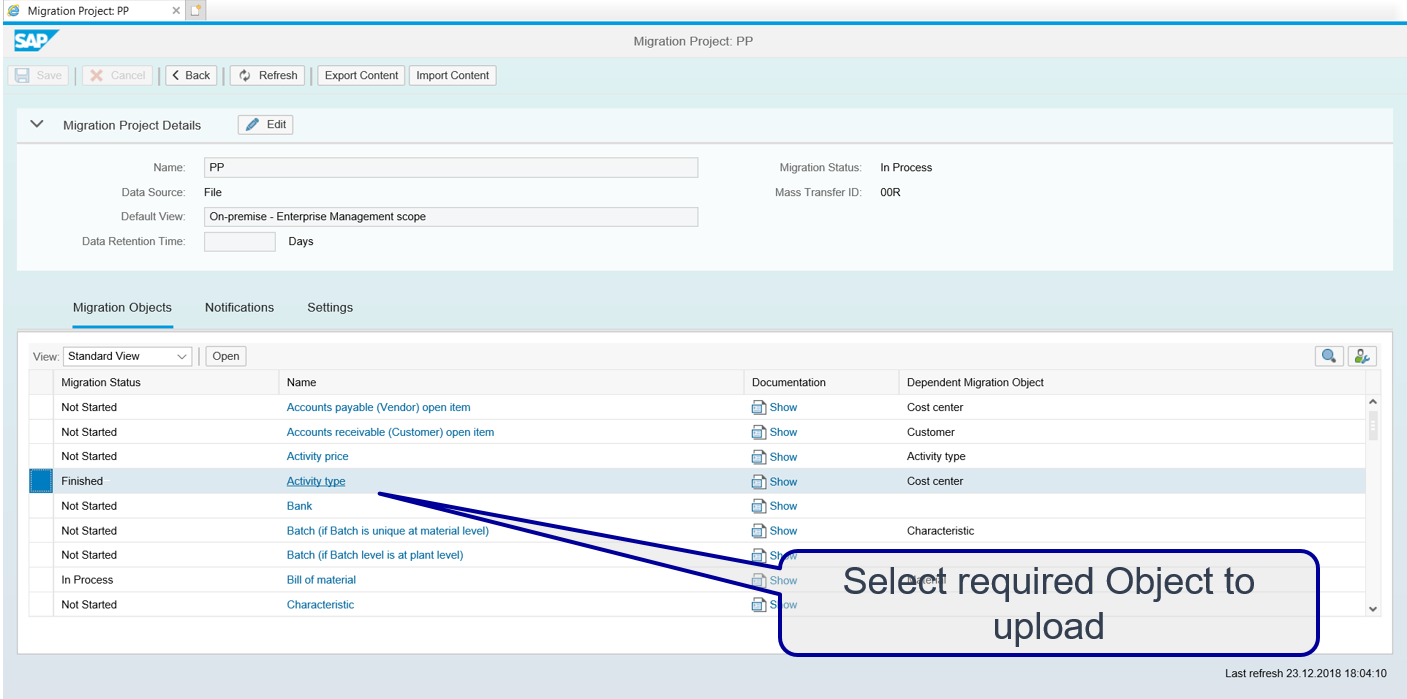Click the SAP logo
This screenshot has height=699, width=1407.
36,41
